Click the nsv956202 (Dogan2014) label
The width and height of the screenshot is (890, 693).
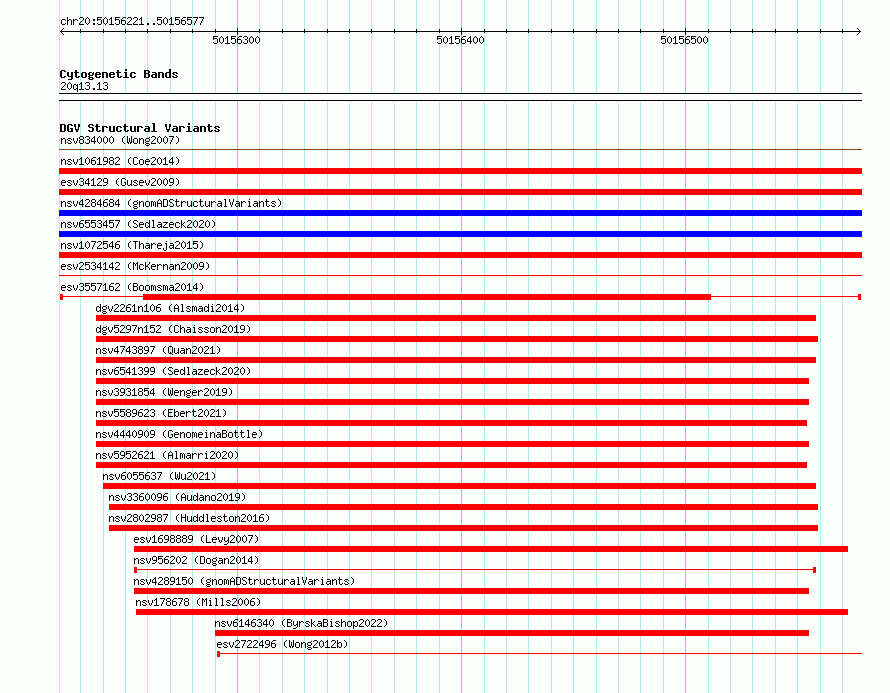pos(196,560)
